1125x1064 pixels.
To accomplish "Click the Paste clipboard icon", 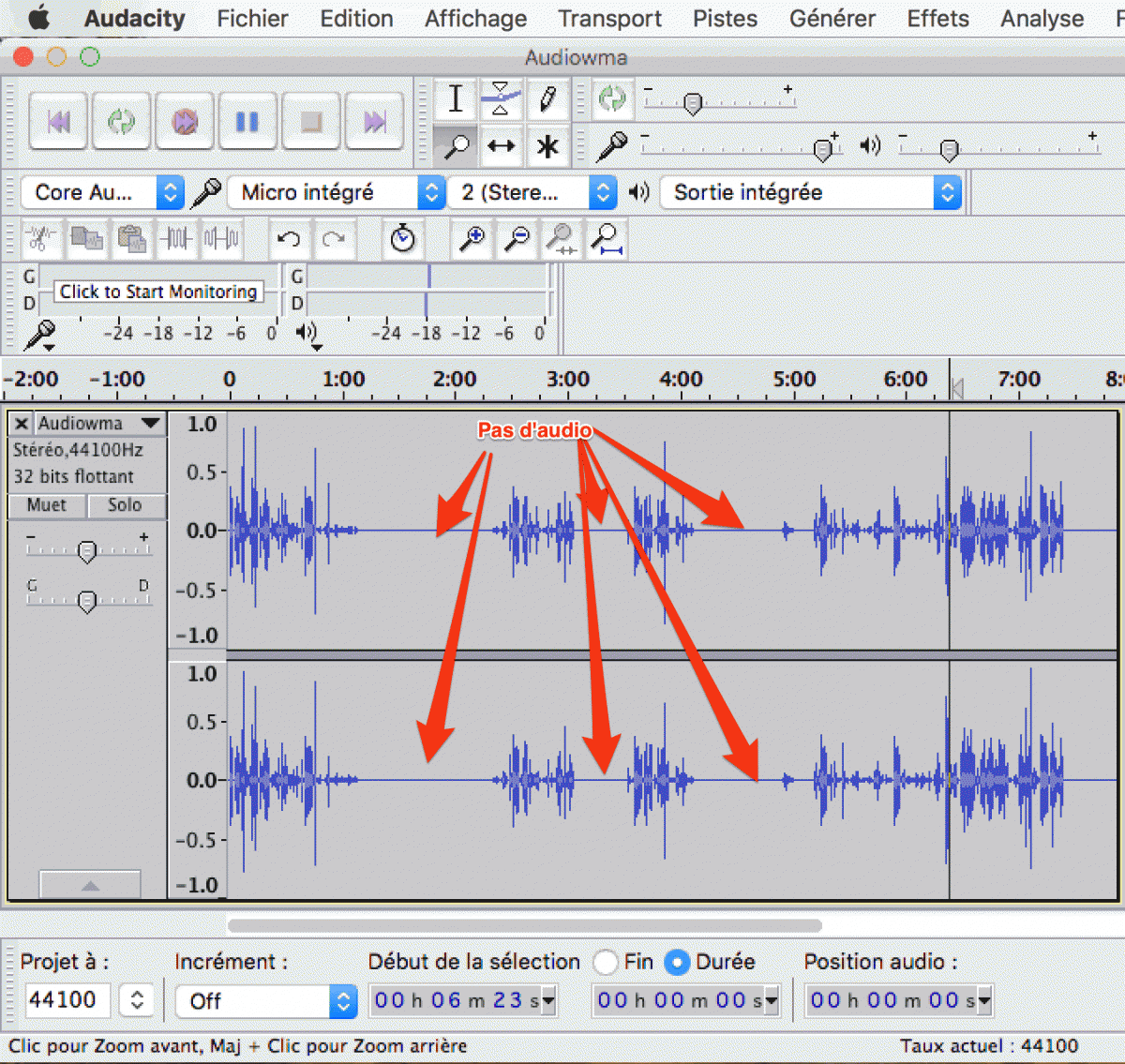I will (131, 239).
